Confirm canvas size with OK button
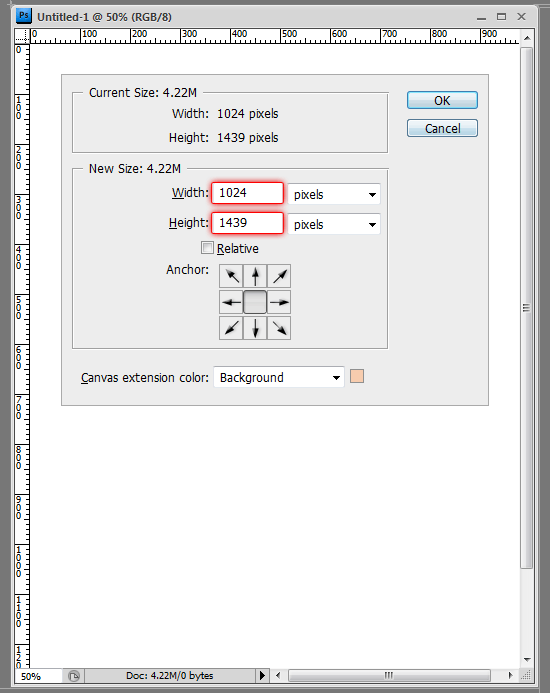Image resolution: width=550 pixels, height=693 pixels. tap(442, 100)
